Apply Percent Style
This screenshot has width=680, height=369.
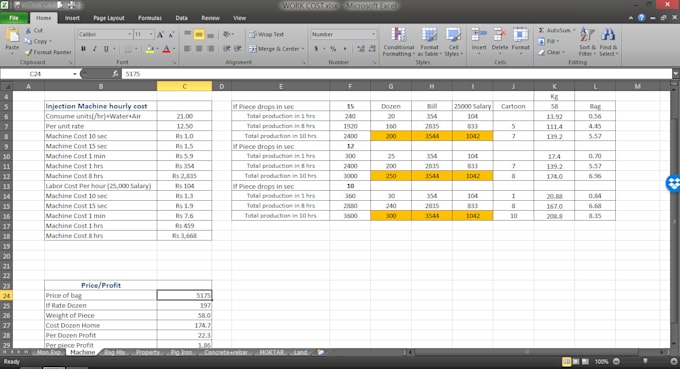(333, 49)
